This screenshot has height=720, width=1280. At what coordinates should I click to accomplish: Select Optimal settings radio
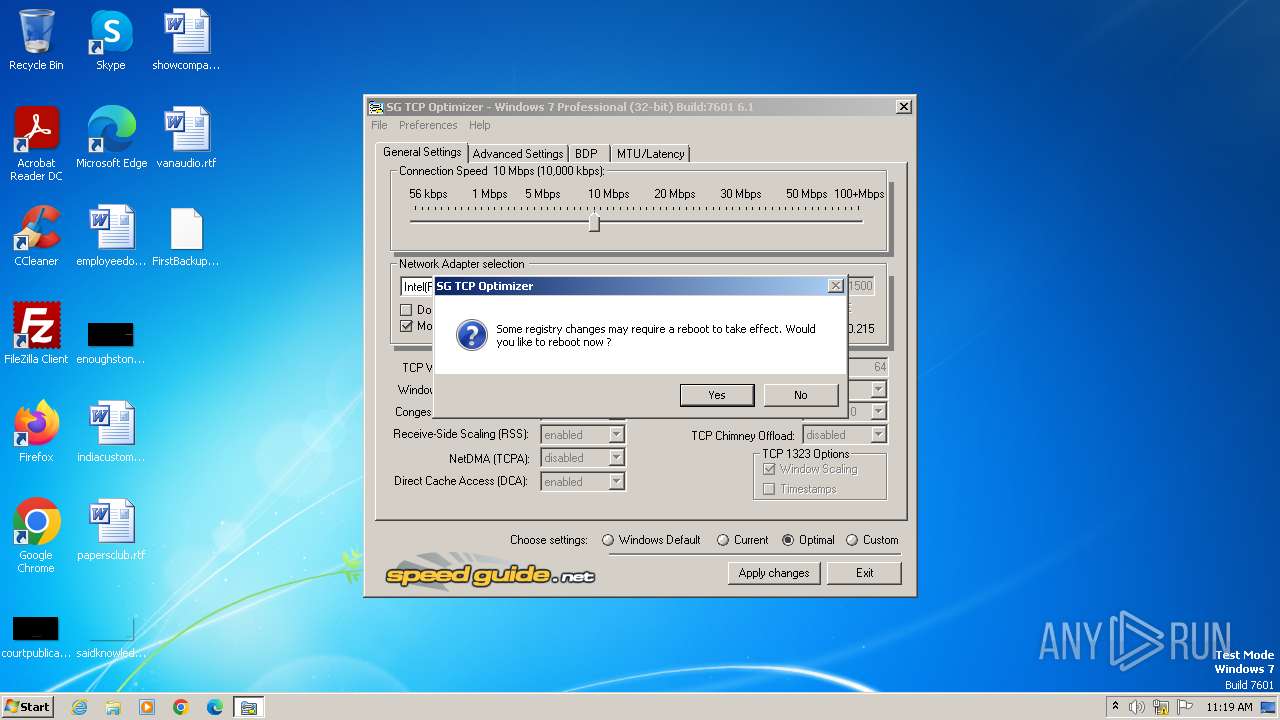[809, 540]
